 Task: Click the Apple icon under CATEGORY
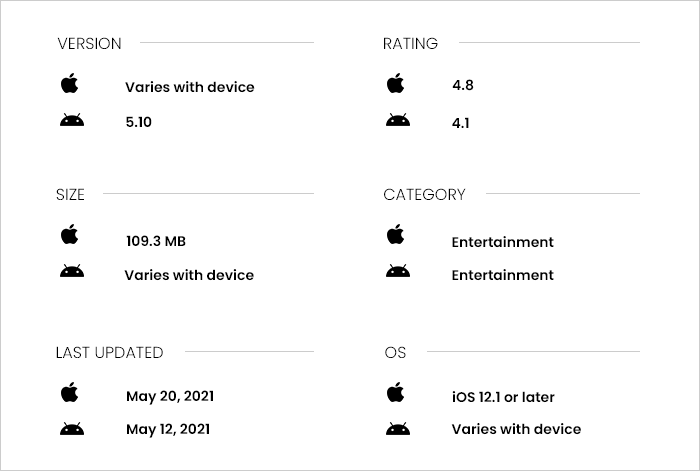[x=395, y=234]
